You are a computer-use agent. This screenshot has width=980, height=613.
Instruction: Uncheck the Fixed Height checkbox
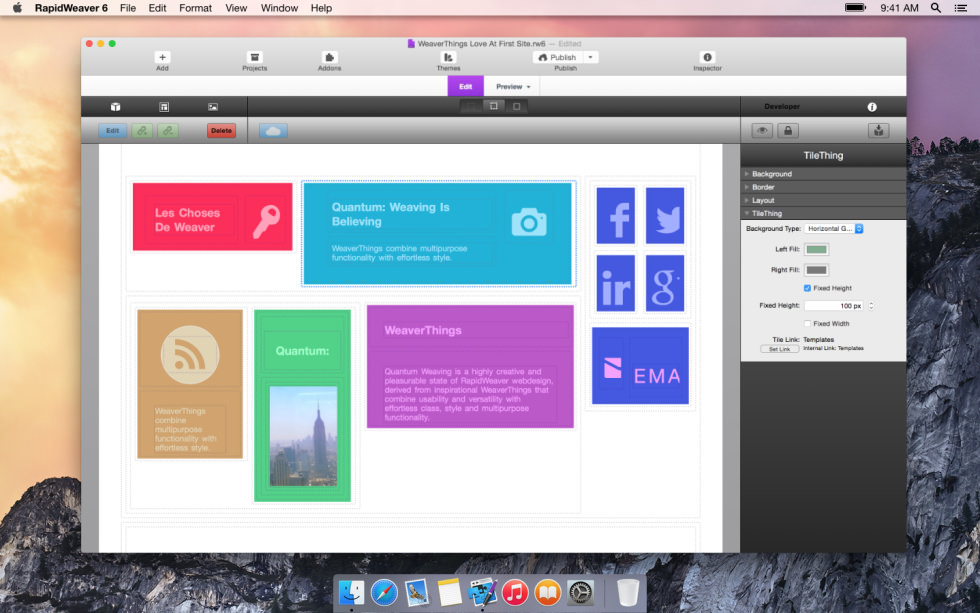coord(807,288)
